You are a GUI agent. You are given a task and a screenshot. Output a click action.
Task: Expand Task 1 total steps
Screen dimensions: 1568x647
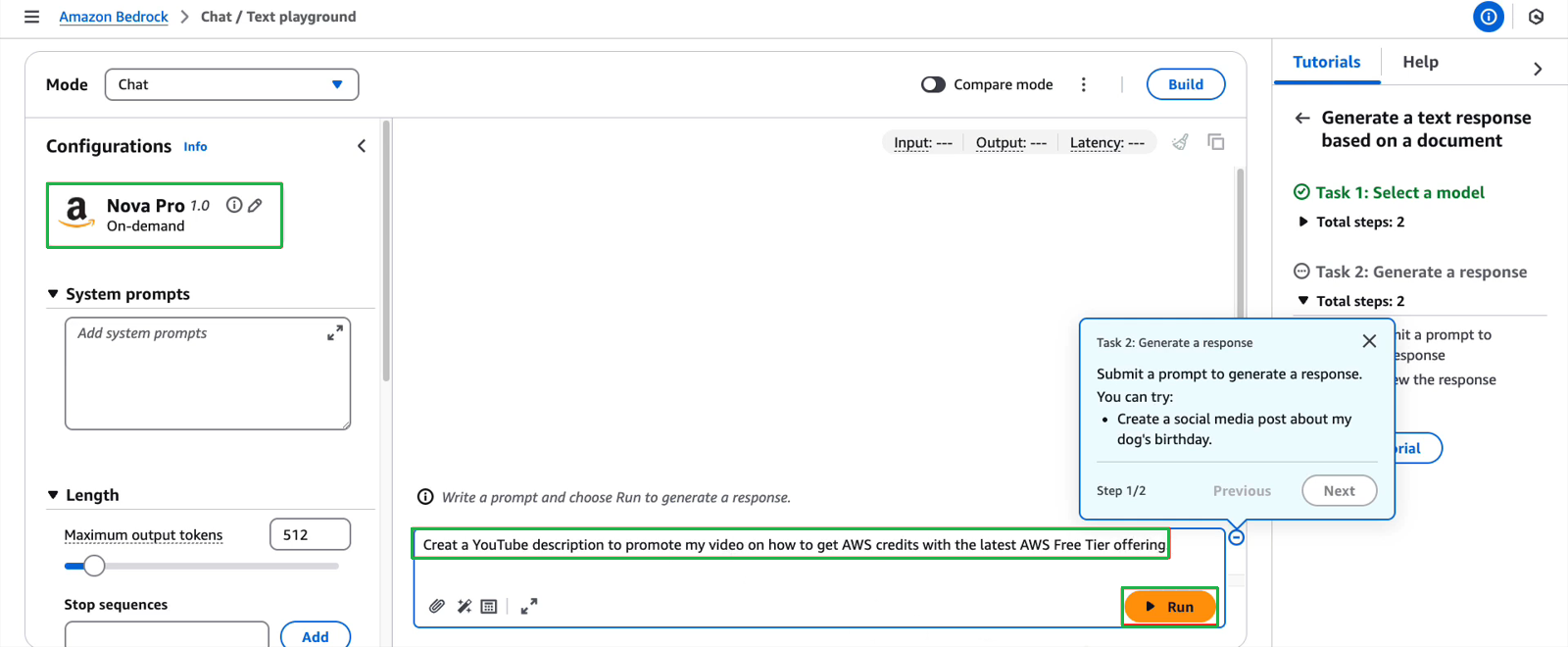[1303, 222]
